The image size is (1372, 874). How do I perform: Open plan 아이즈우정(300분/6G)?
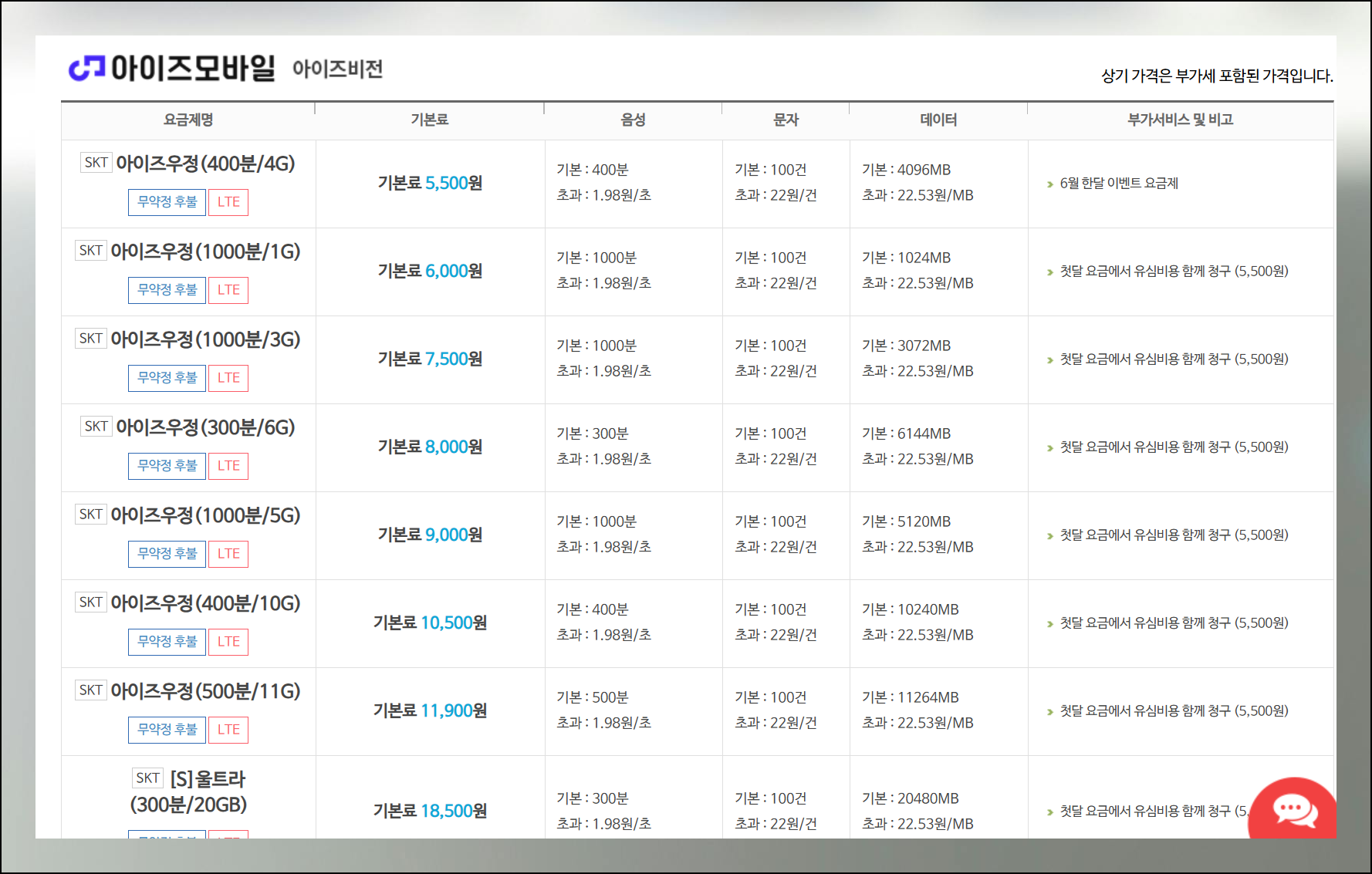[x=205, y=427]
